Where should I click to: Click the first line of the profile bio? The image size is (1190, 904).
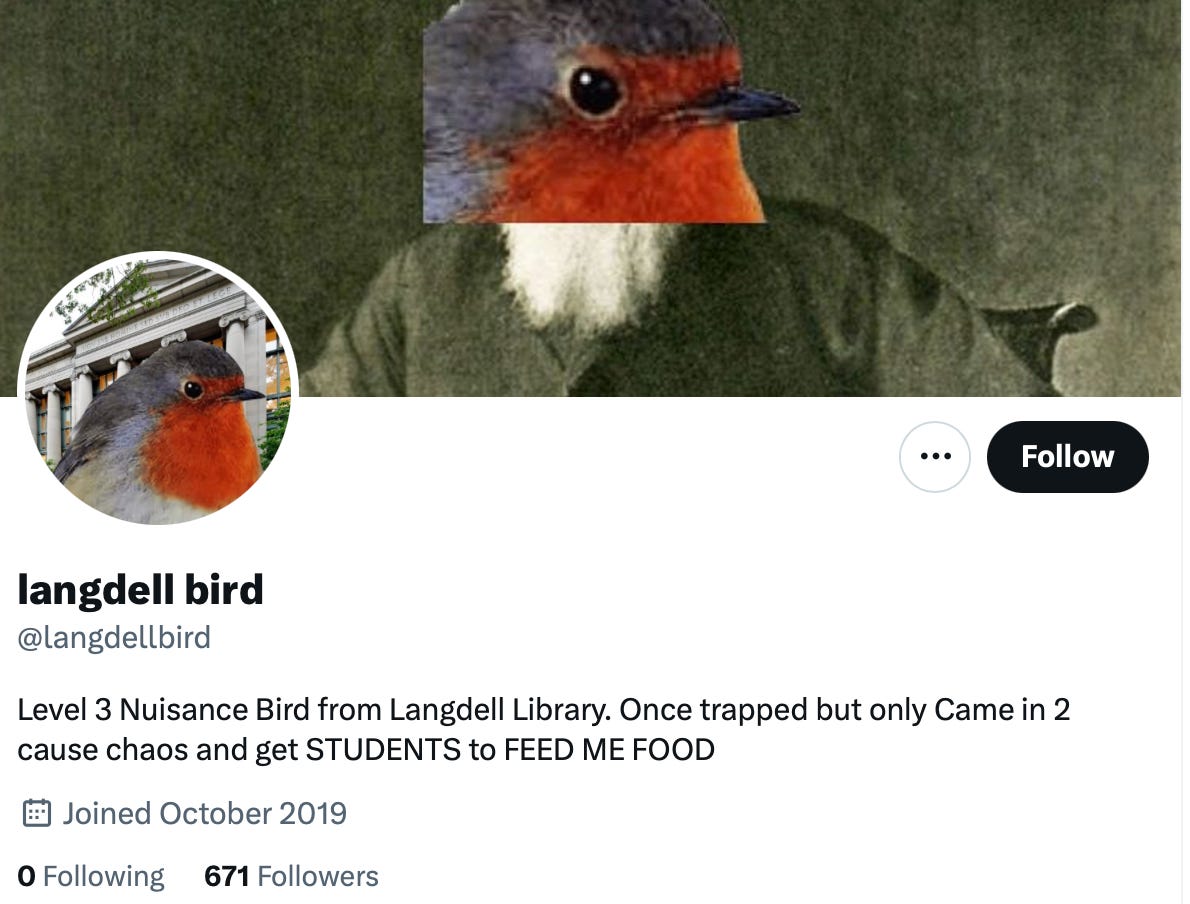543,710
